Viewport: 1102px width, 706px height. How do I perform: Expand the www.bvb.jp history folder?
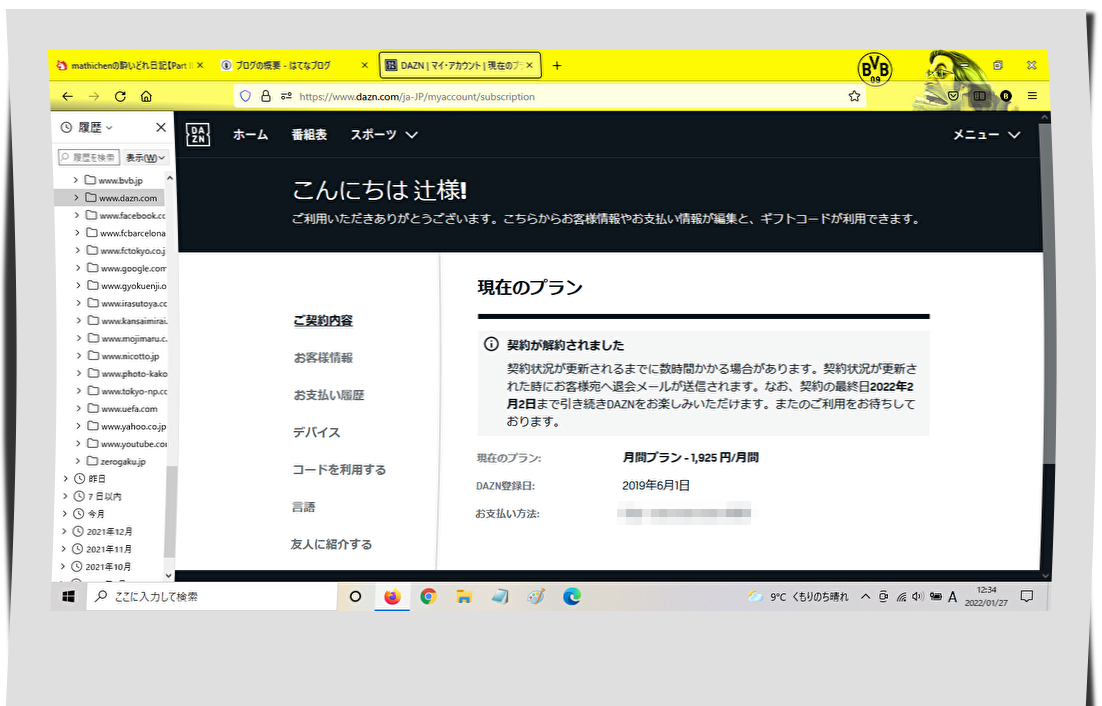tap(76, 180)
